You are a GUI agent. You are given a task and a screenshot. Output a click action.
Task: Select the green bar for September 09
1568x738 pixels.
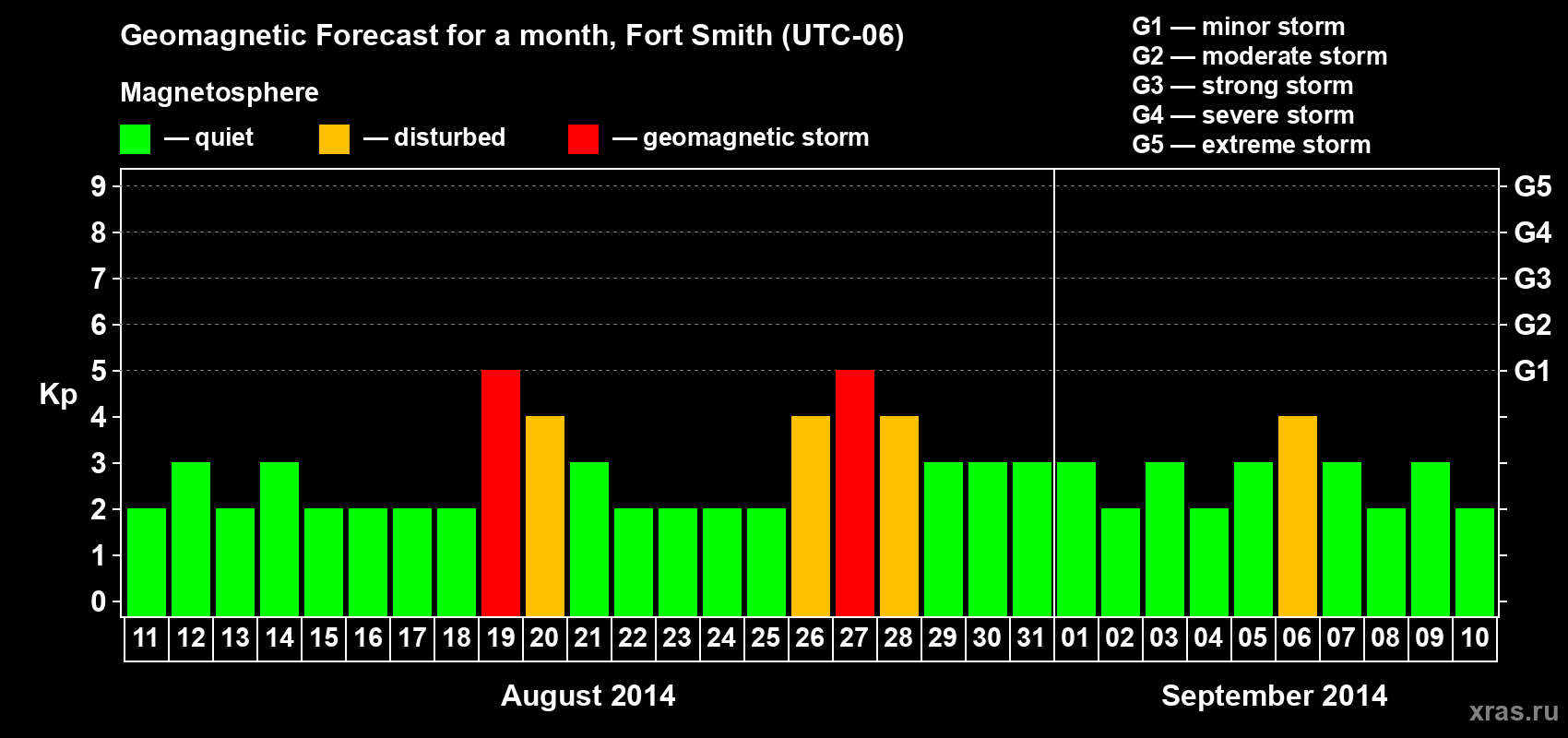[x=1431, y=539]
